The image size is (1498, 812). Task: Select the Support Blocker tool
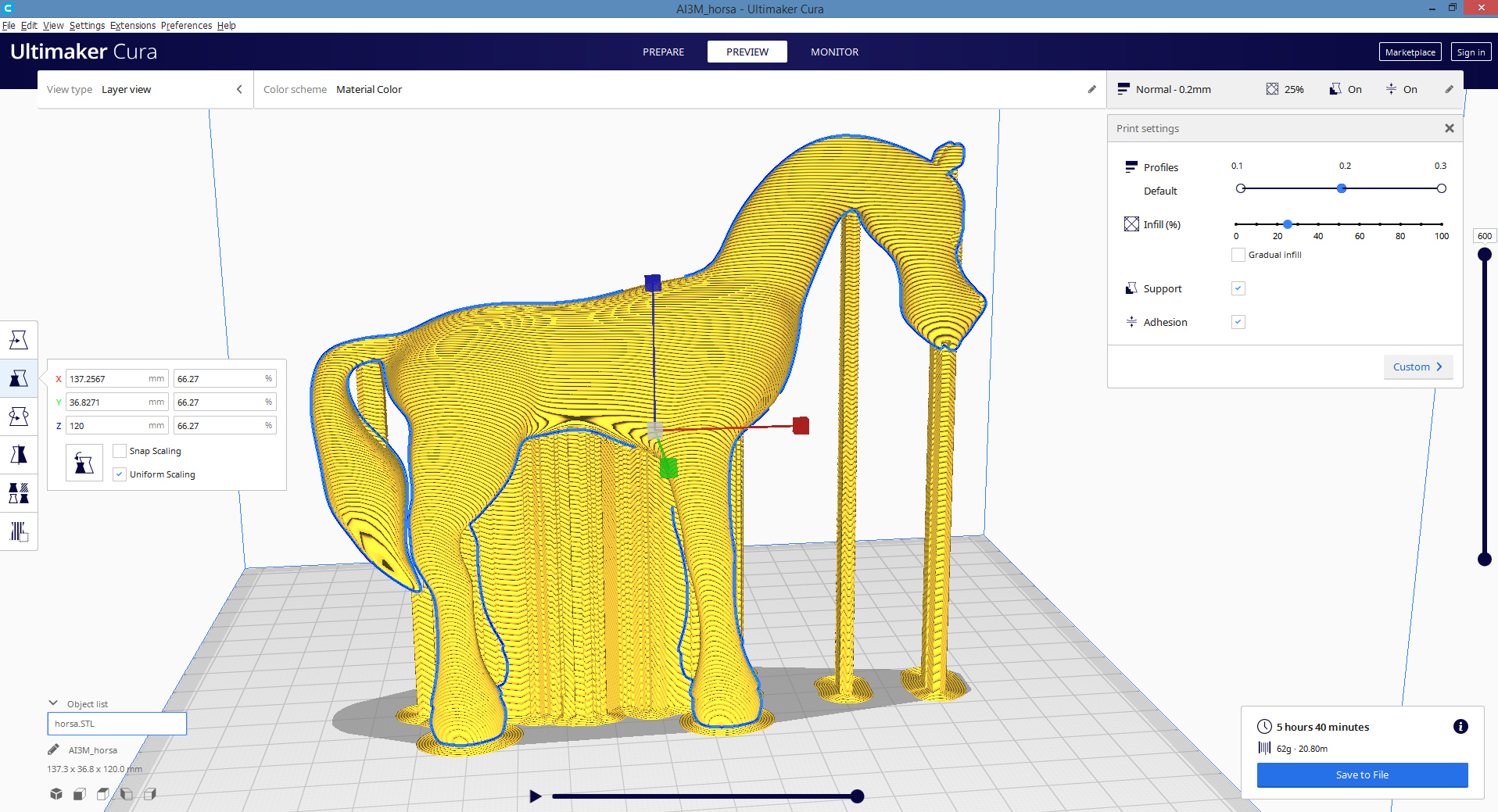(x=19, y=531)
